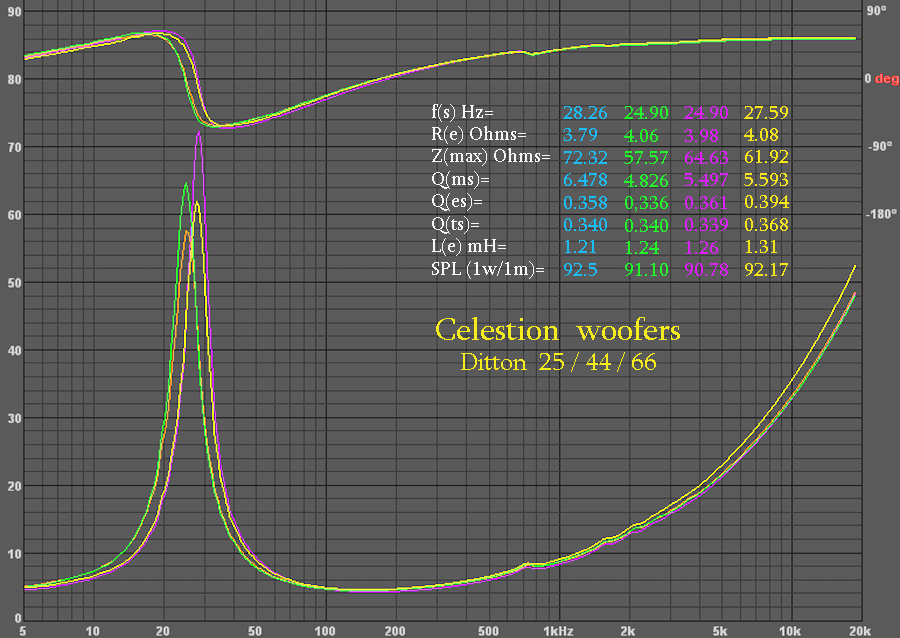The height and width of the screenshot is (638, 900).
Task: Select L(e) value 1.31
Action: [x=761, y=247]
